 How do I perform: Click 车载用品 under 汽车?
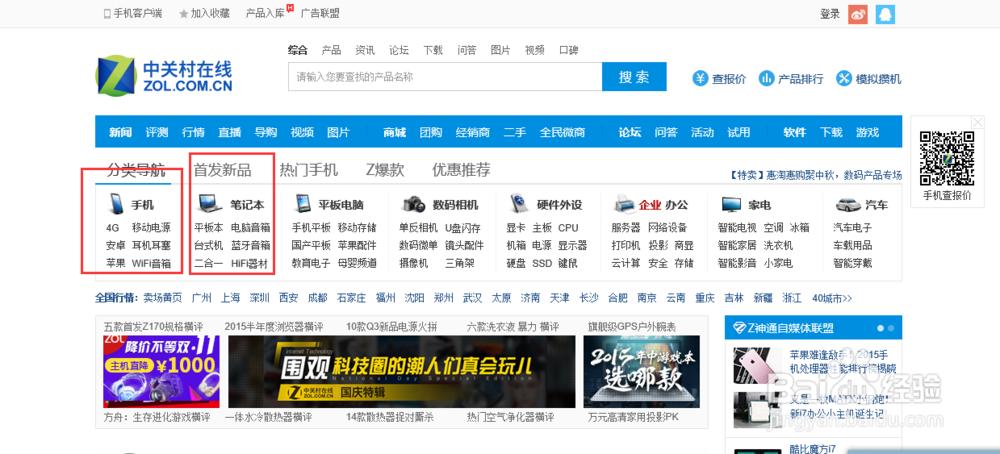coord(853,245)
